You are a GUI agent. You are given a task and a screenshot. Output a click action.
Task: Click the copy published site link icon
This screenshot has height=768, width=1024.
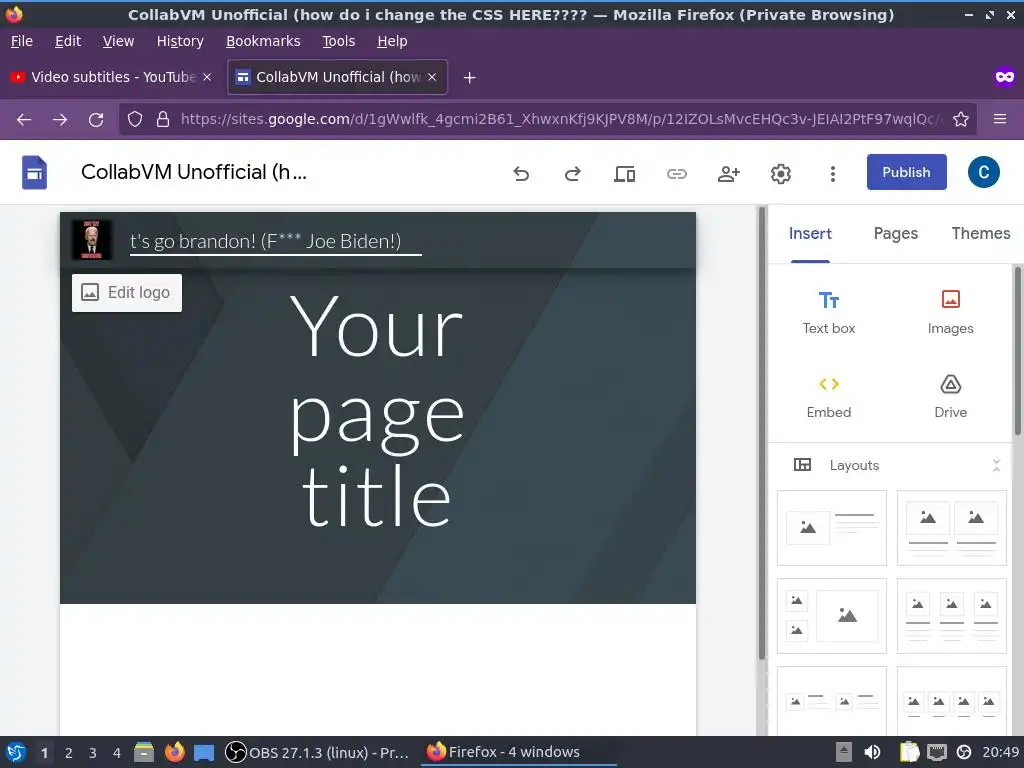[677, 174]
